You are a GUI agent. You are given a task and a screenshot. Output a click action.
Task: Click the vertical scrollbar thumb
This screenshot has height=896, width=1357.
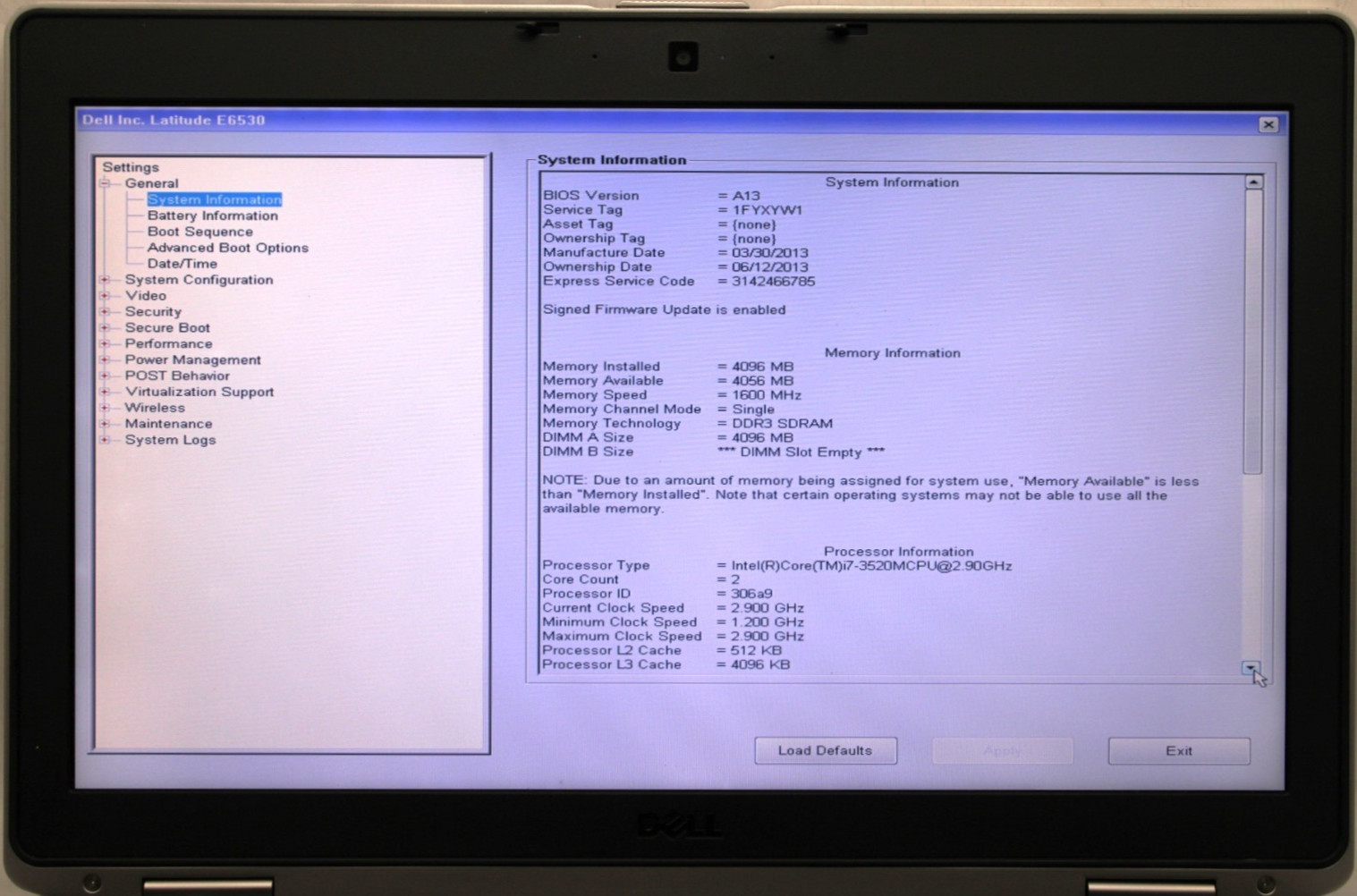[x=1253, y=332]
